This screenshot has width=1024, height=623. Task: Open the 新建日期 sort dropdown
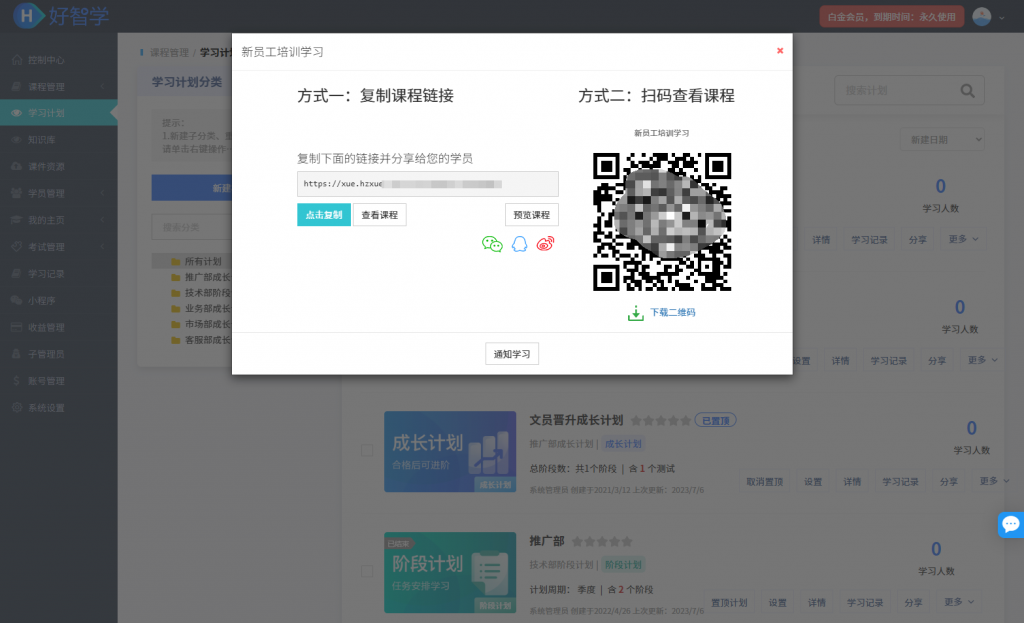(x=941, y=140)
